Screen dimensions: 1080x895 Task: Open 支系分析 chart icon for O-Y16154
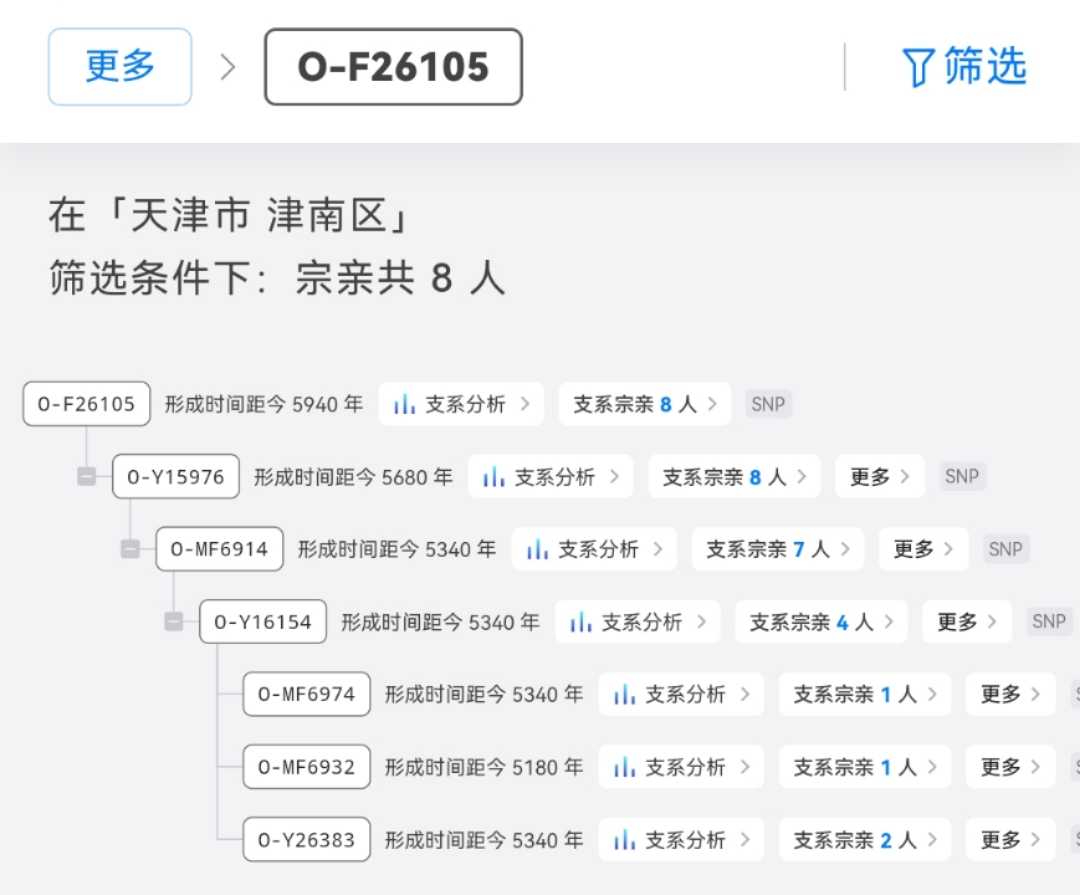tap(580, 622)
